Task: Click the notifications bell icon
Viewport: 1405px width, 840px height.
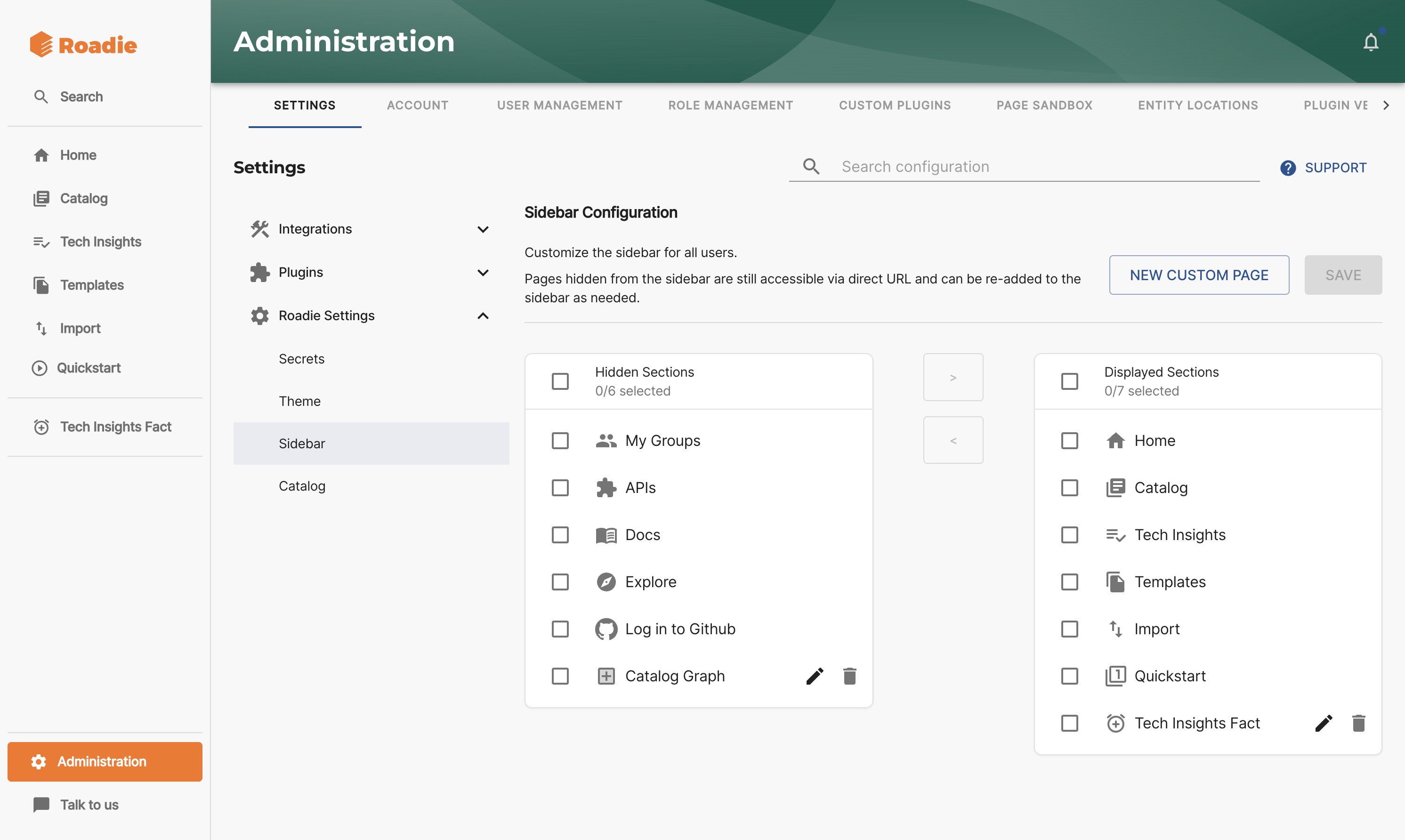Action: tap(1371, 41)
